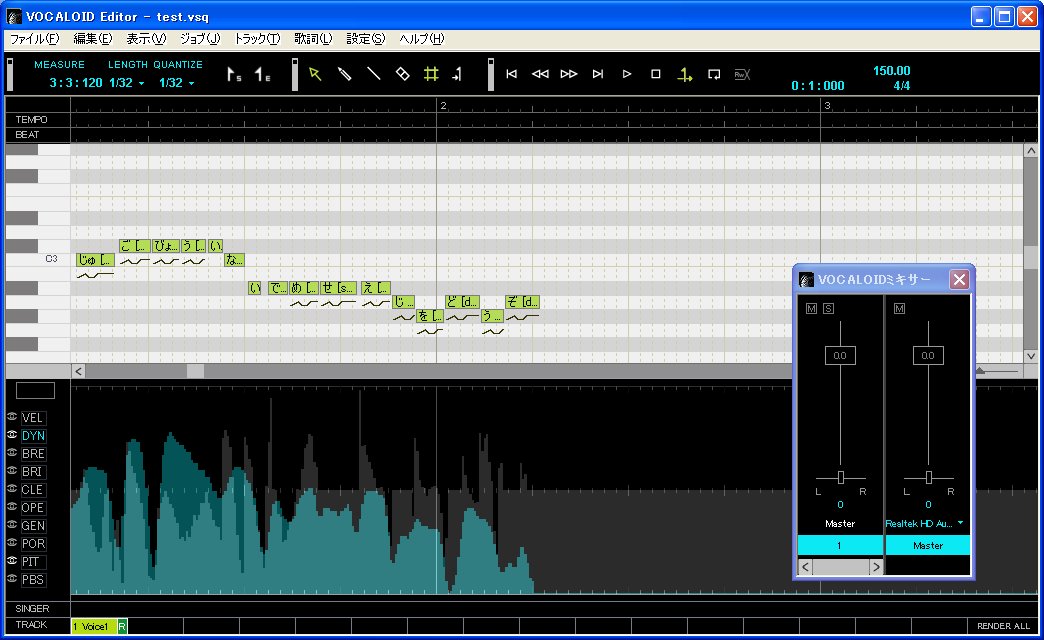This screenshot has height=640, width=1044.
Task: Jump to the song start
Action: click(511, 74)
